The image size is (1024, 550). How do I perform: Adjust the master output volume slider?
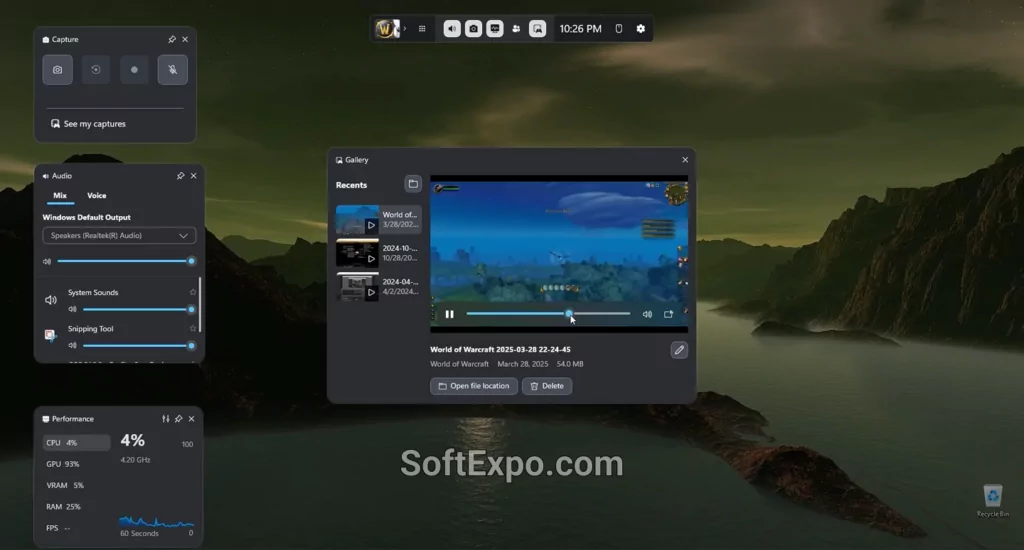click(124, 261)
